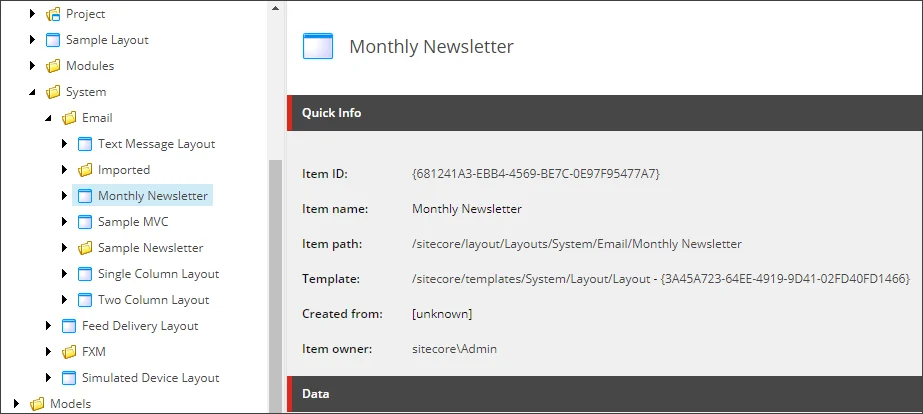Select the Sample Layout tree item
The width and height of the screenshot is (923, 414).
click(x=107, y=39)
